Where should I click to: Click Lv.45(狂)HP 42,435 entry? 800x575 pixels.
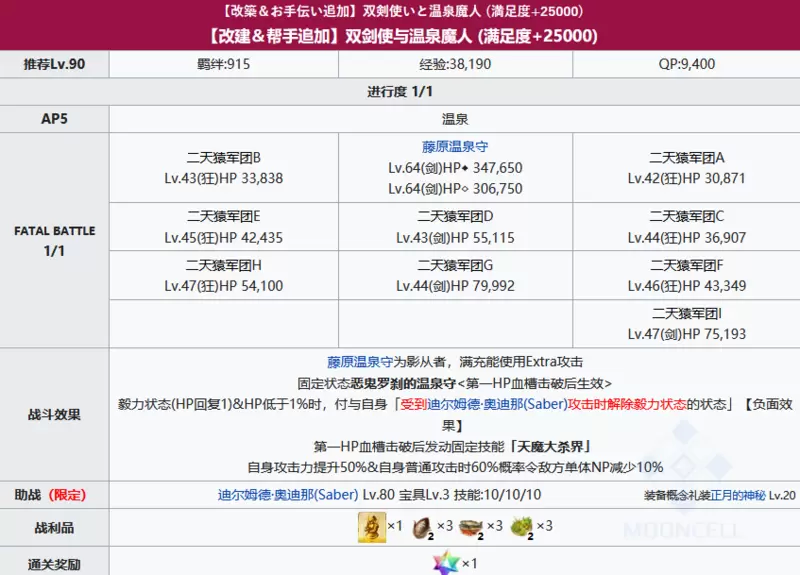coord(223,237)
